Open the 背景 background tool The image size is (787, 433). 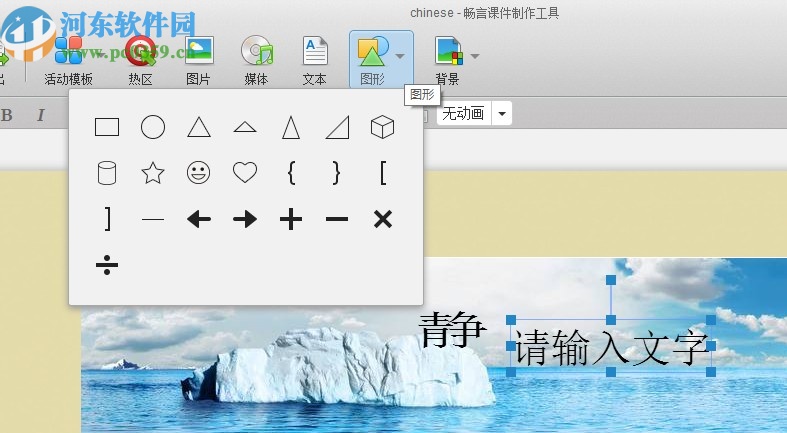(x=448, y=59)
